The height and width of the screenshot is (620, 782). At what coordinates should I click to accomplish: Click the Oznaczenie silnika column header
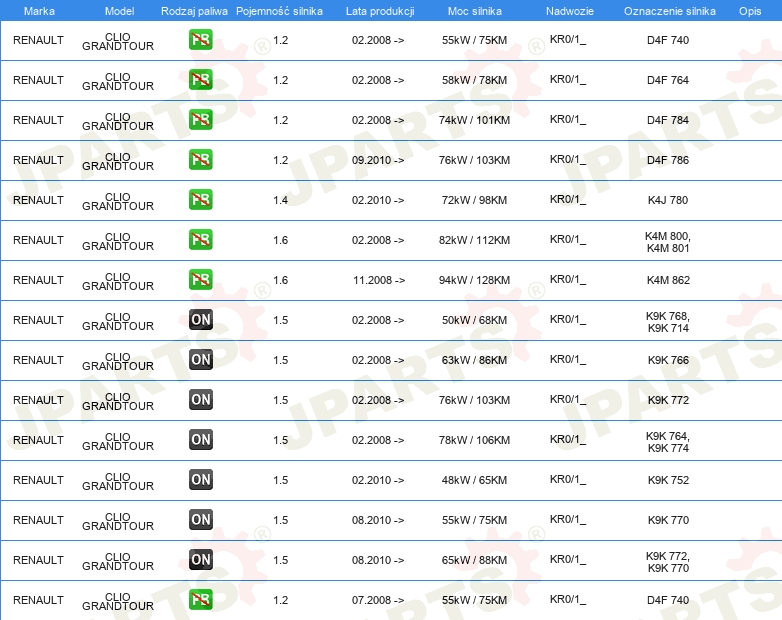pyautogui.click(x=670, y=11)
